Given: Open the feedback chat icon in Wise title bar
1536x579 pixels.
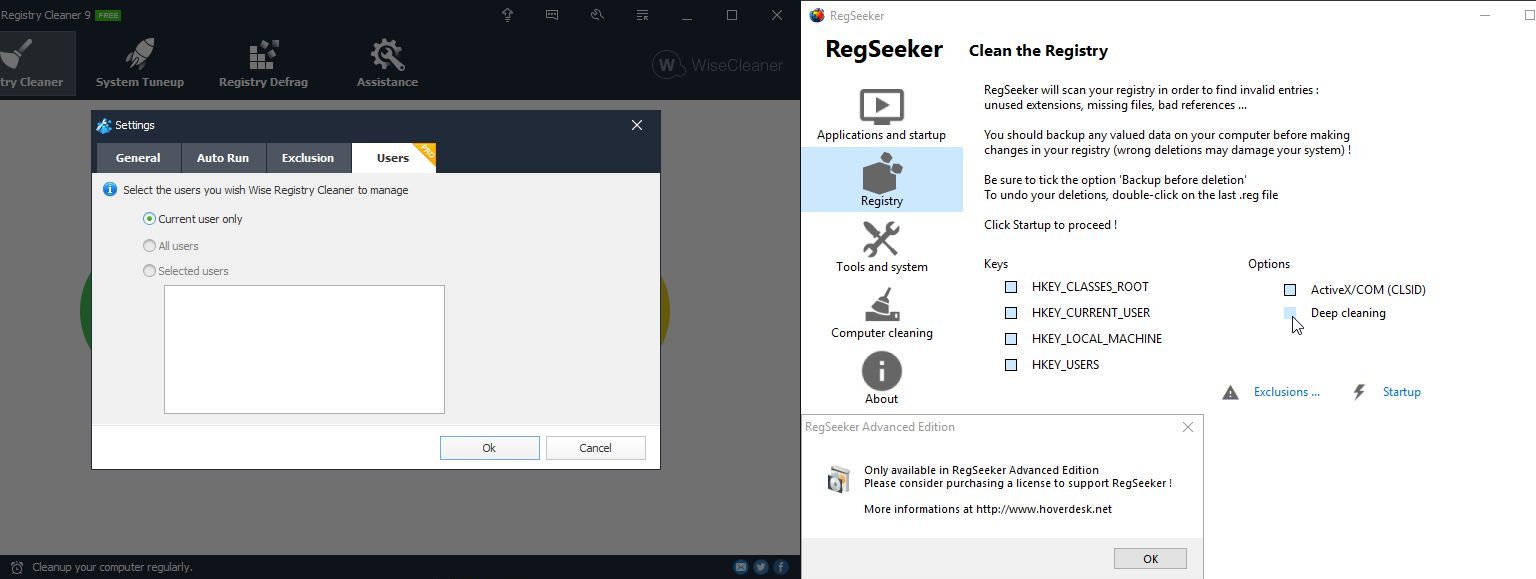Looking at the screenshot, I should click(552, 15).
